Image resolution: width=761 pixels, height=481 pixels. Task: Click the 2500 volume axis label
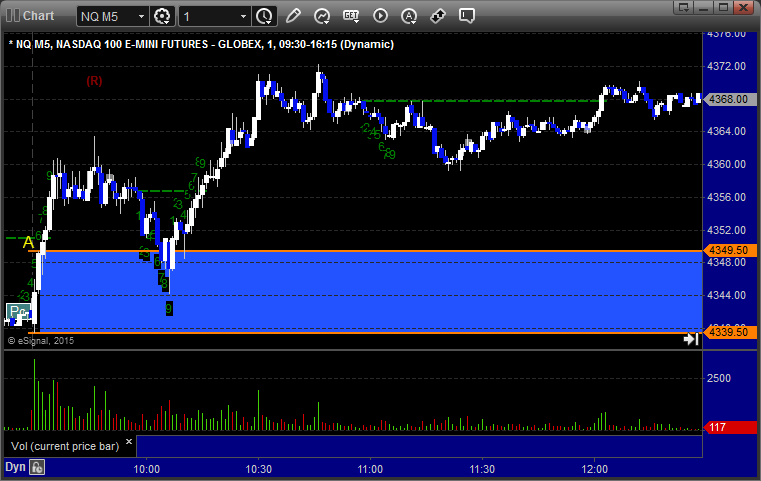[719, 378]
